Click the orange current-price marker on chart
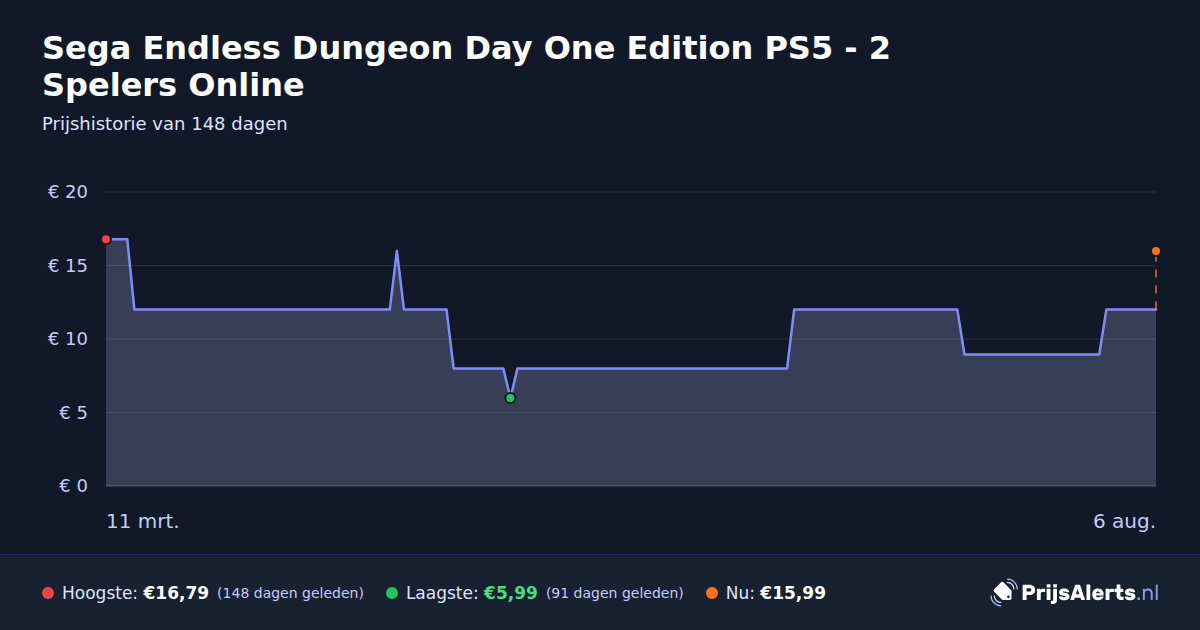The width and height of the screenshot is (1200, 630). 1156,251
